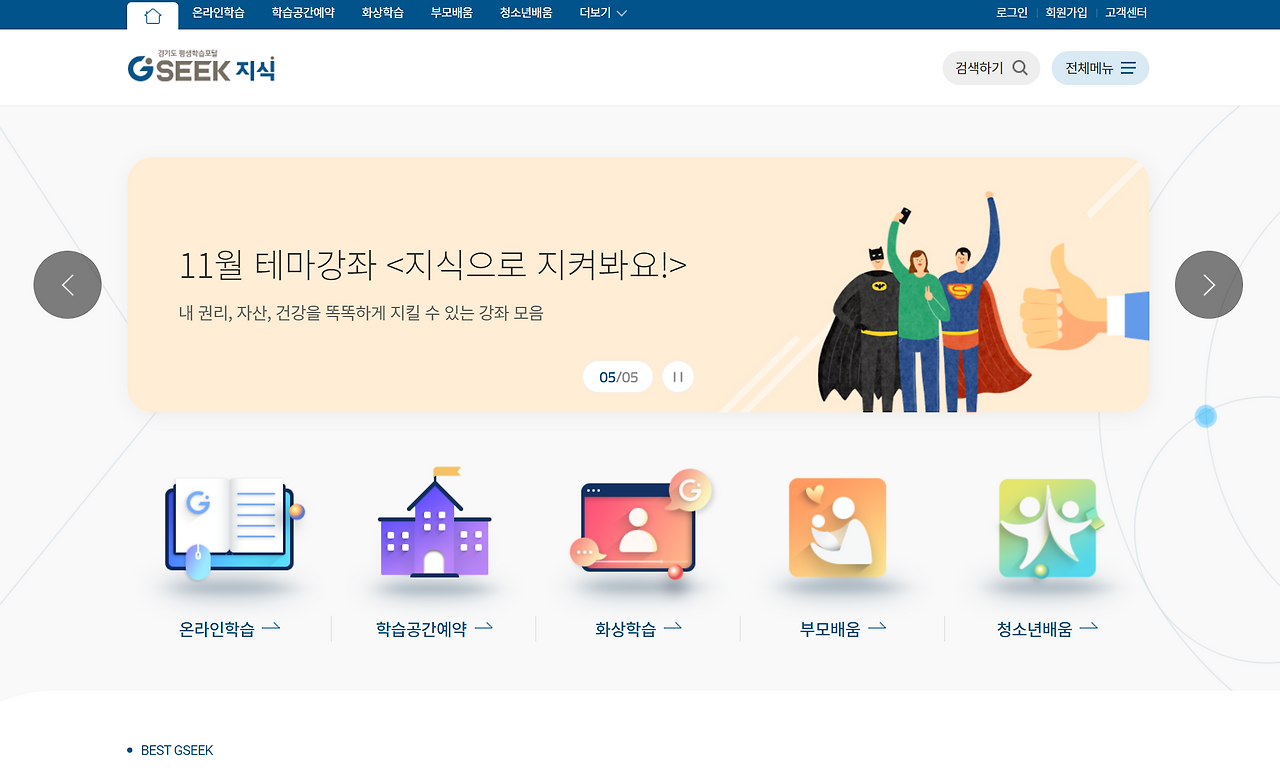Select the home tab icon in navigation

point(152,13)
